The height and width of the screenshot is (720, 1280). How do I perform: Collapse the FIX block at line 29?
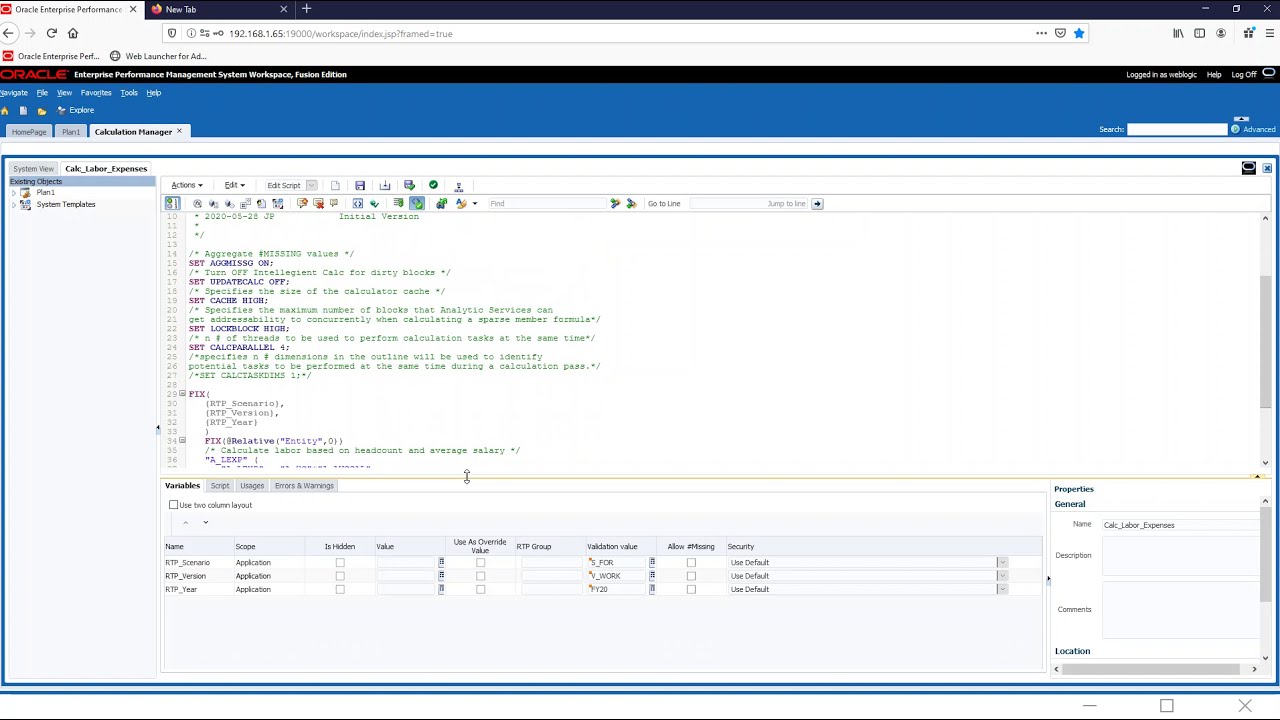182,394
